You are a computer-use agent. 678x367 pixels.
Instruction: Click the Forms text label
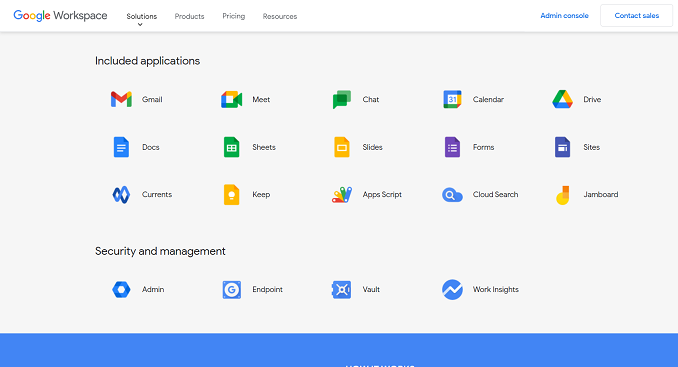[x=483, y=147]
